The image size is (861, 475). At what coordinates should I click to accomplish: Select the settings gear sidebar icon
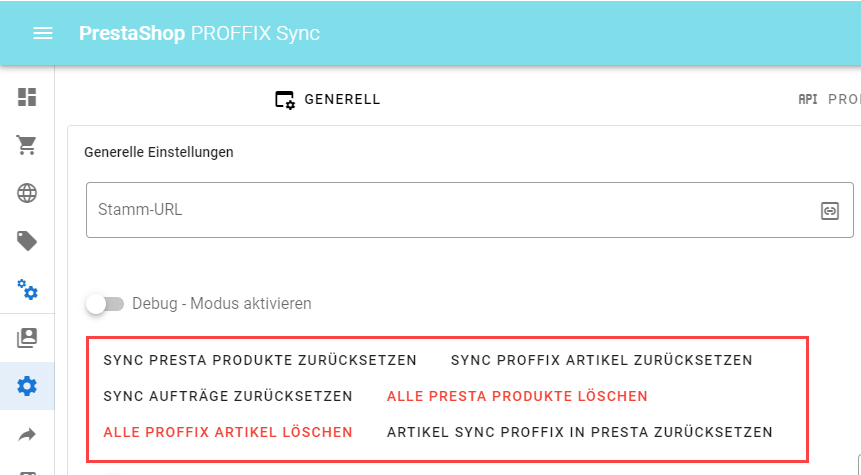[27, 386]
